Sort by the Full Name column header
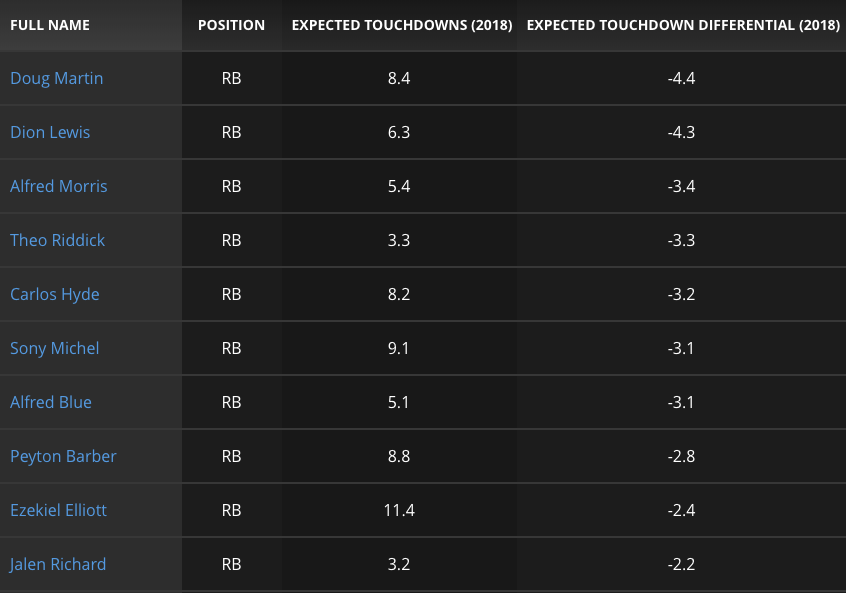The height and width of the screenshot is (593, 846). pos(50,25)
